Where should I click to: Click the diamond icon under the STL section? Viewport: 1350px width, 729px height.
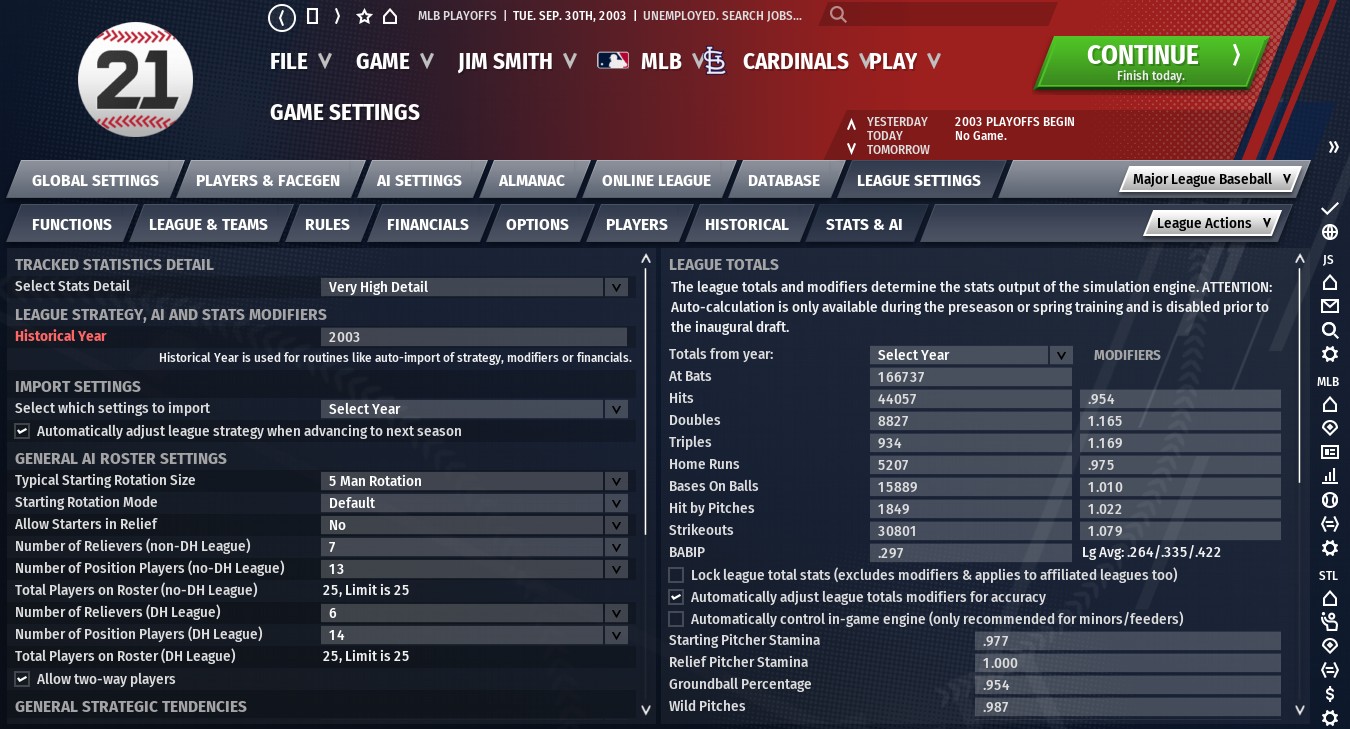point(1329,646)
